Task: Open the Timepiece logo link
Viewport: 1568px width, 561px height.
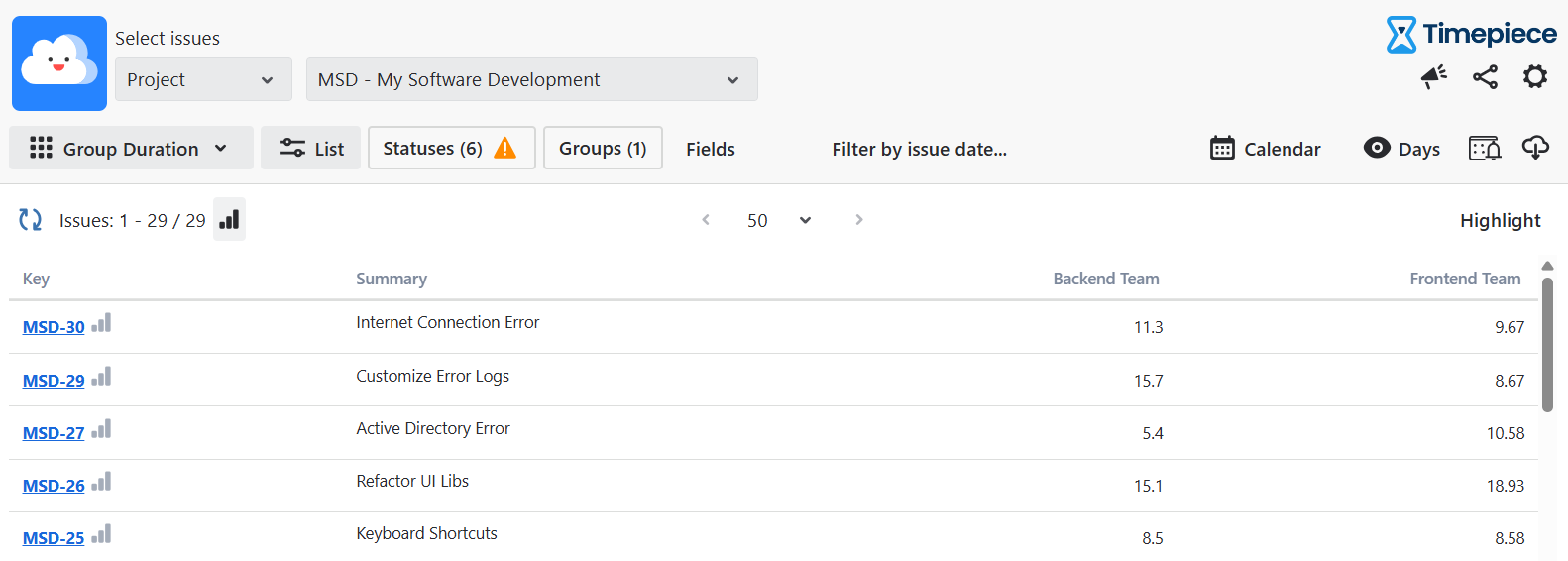Action: (x=1471, y=35)
